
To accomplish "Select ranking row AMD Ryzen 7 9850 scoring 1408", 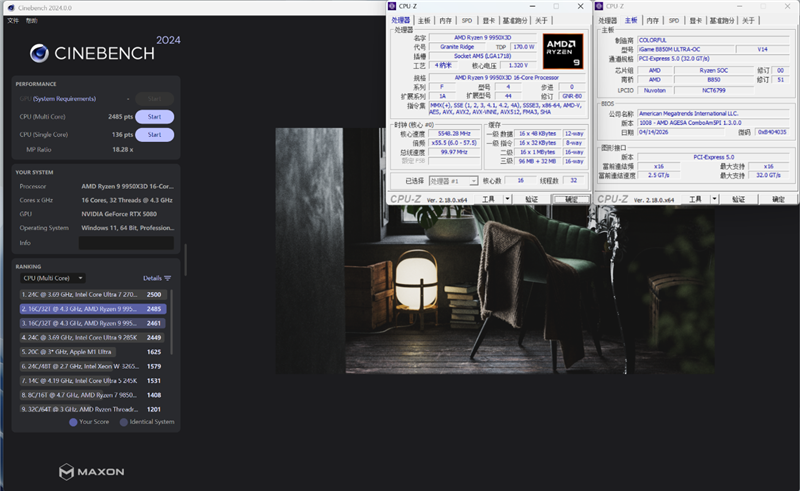I will pyautogui.click(x=93, y=395).
